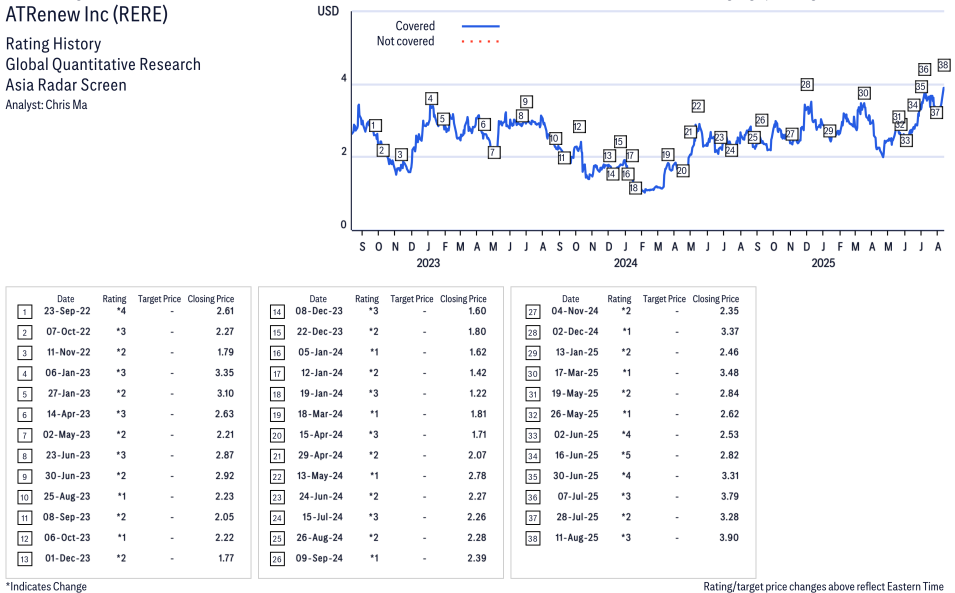This screenshot has height=593, width=955.
Task: Select chart marker 7 on the graph
Action: (x=494, y=152)
